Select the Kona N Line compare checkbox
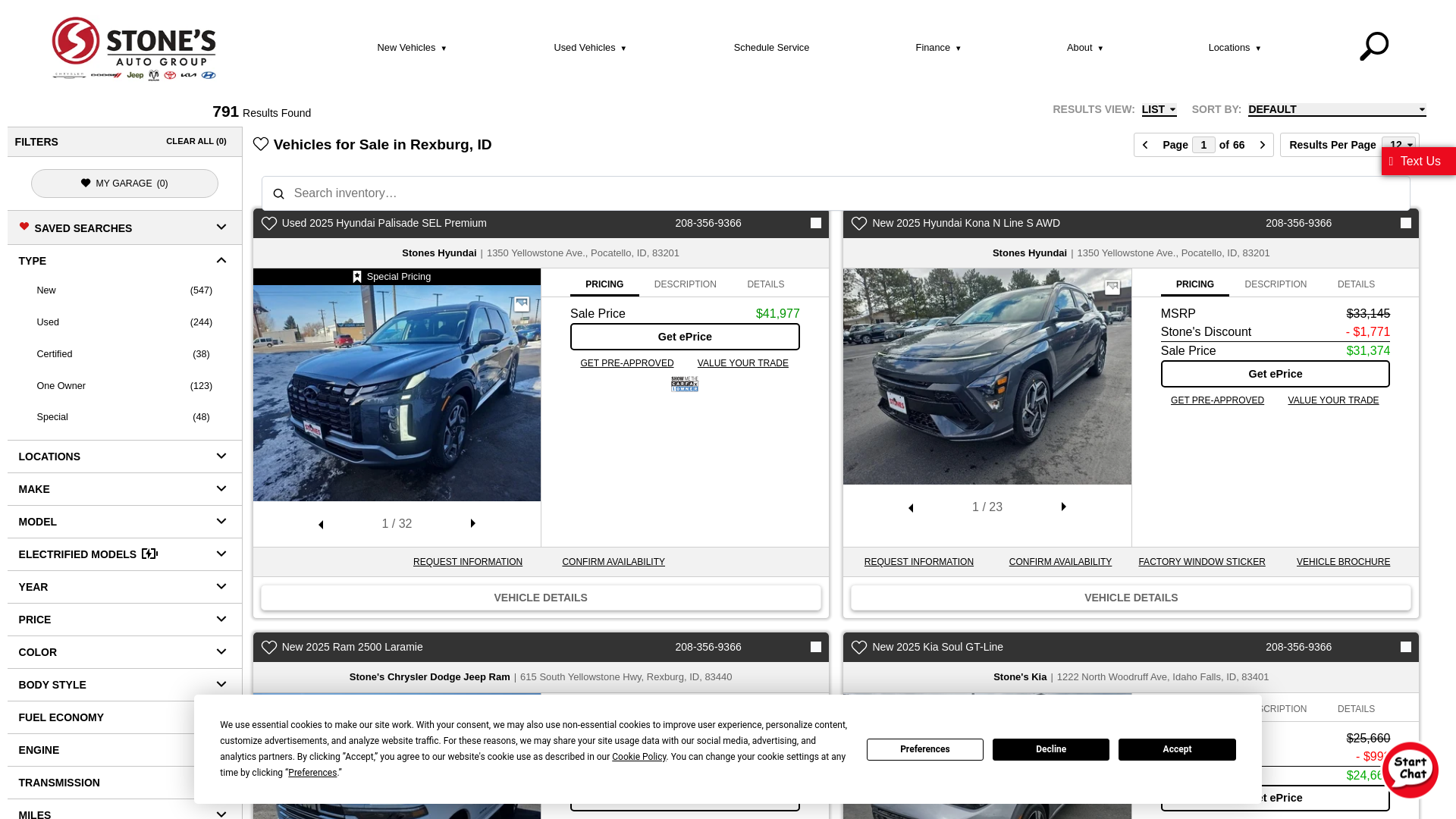Screen dimensions: 1456x819 pyautogui.click(x=1406, y=224)
